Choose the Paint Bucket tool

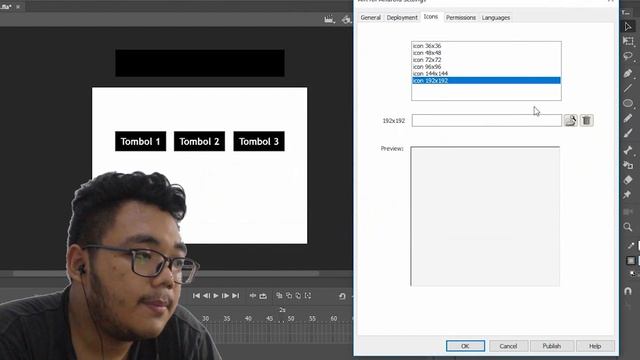pos(628,165)
